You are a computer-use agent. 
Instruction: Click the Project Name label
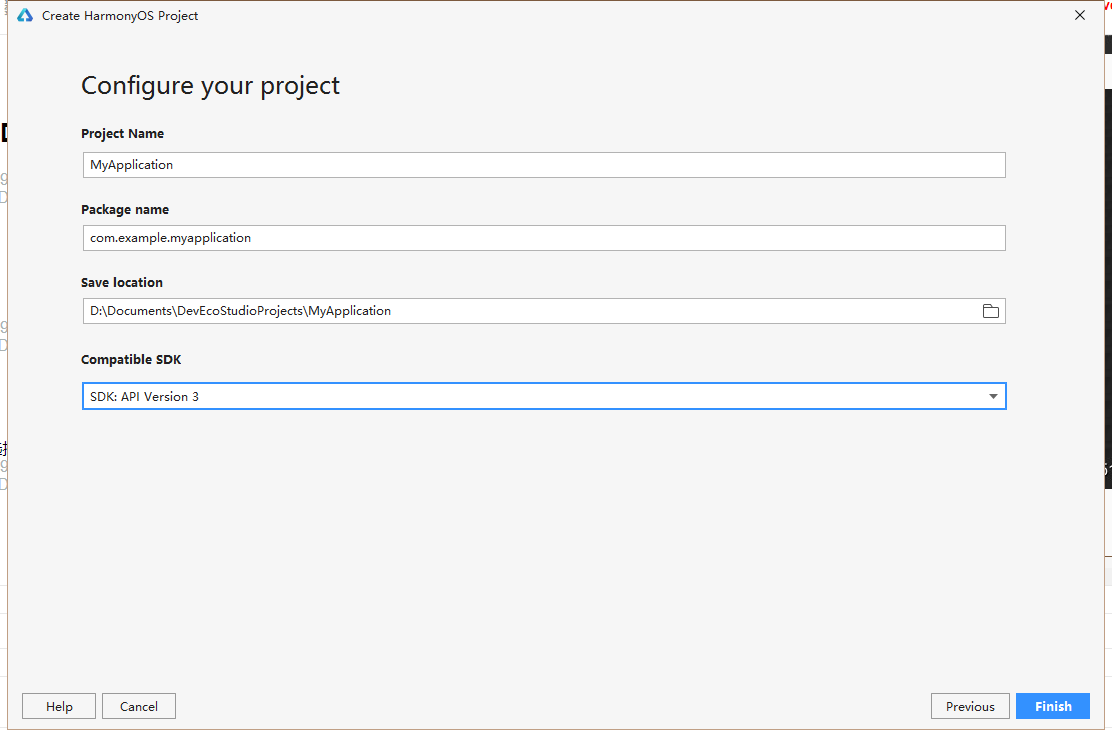[x=122, y=134]
